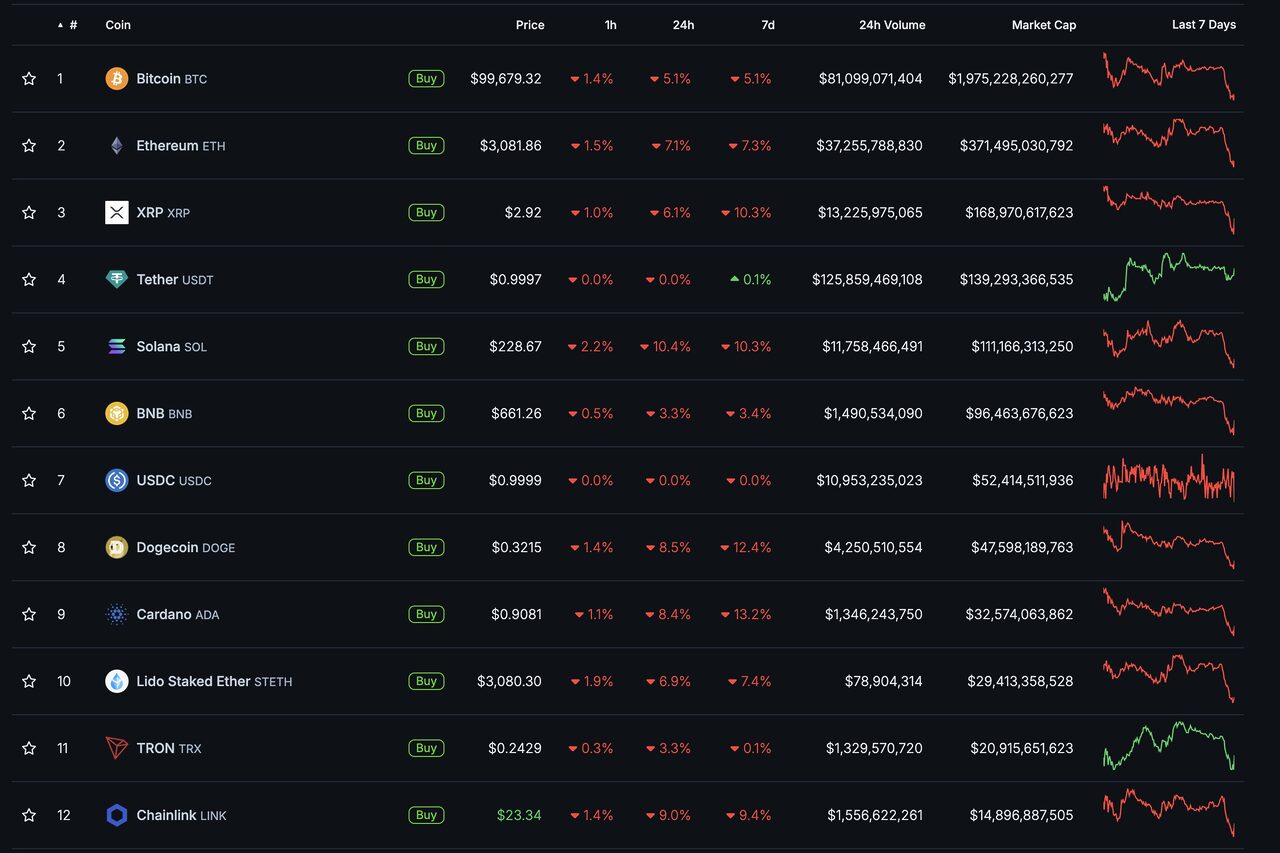Image resolution: width=1280 pixels, height=853 pixels.
Task: Click the Buy button for Cardano
Action: click(426, 614)
